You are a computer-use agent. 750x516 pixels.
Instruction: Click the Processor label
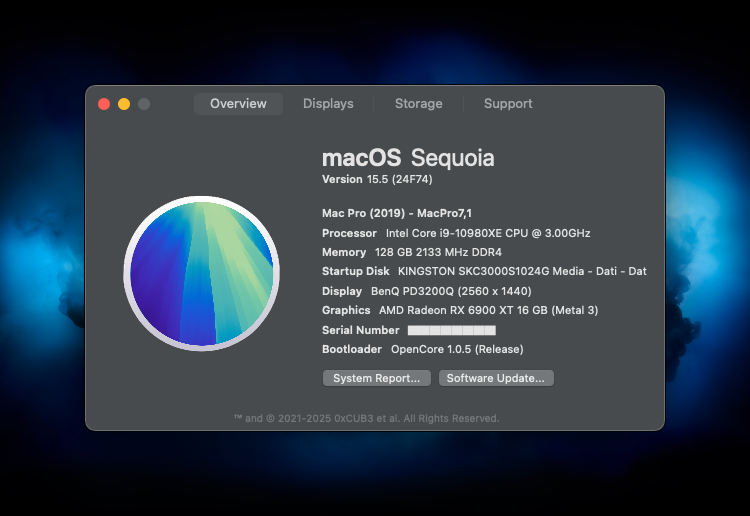tap(349, 233)
